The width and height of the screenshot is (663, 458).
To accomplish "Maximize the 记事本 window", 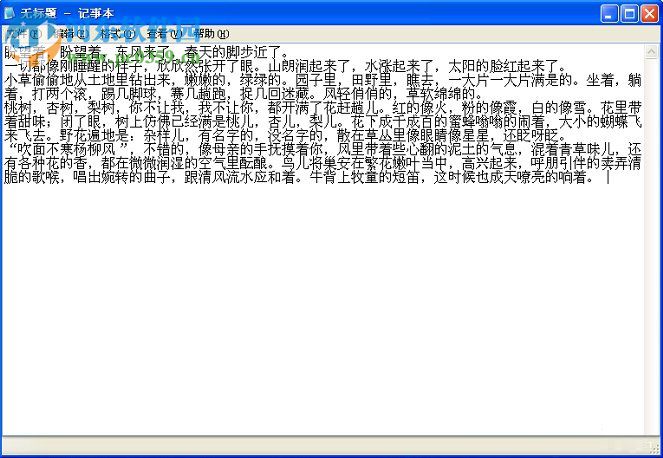I will pos(629,14).
